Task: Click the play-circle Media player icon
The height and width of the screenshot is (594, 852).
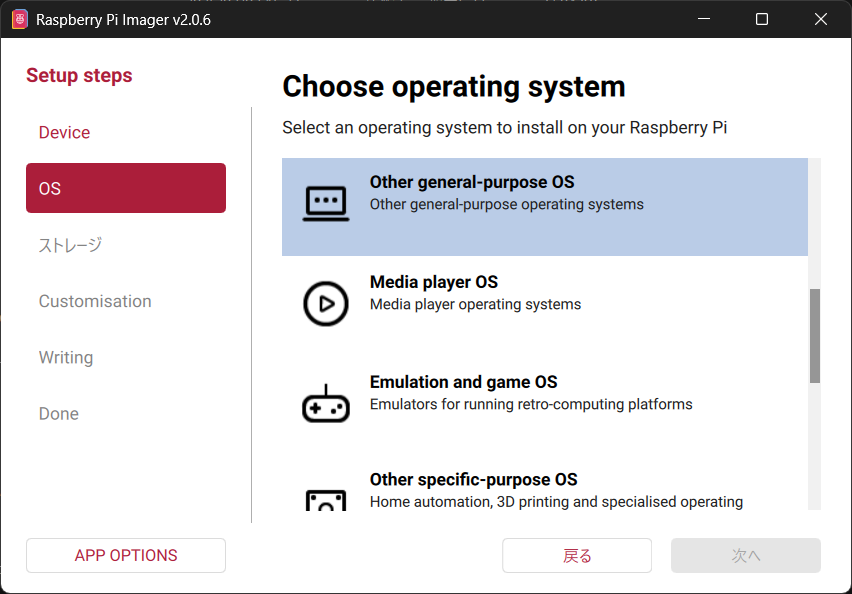Action: (x=325, y=304)
